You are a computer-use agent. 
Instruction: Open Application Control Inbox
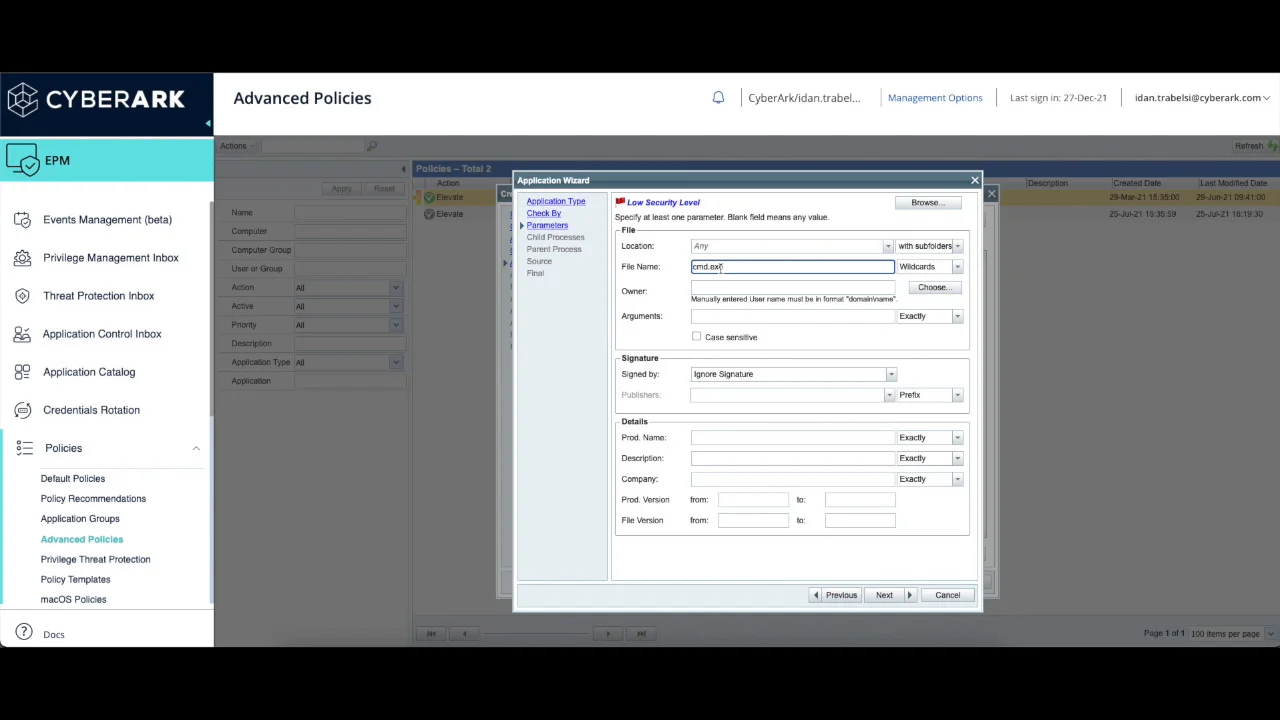102,334
